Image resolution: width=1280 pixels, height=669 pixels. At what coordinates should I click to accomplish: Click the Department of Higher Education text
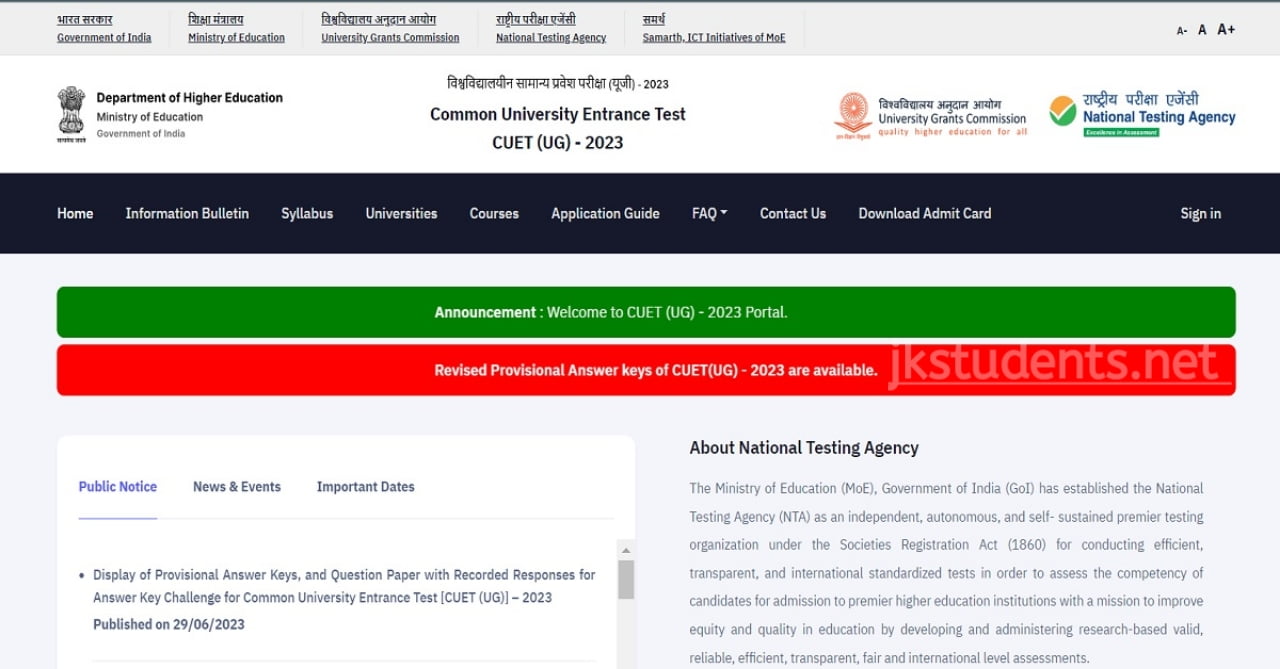coord(189,98)
